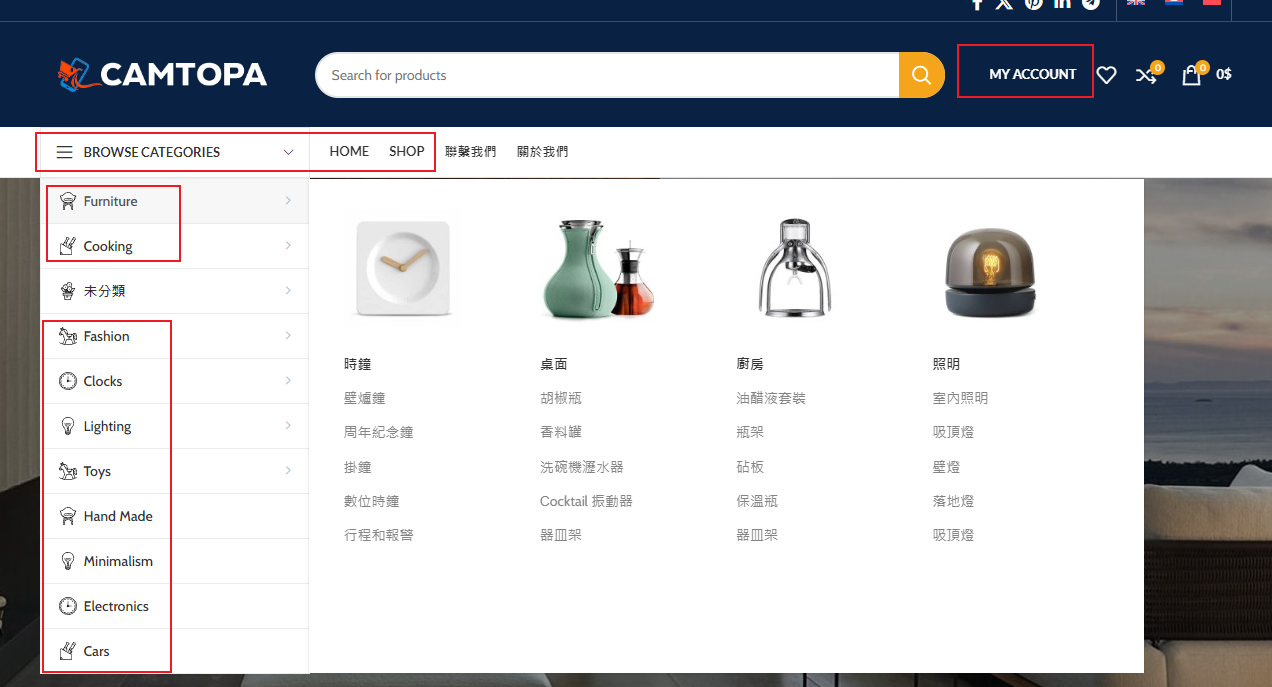1272x687 pixels.
Task: Click the 0$ cart total
Action: 1224,74
